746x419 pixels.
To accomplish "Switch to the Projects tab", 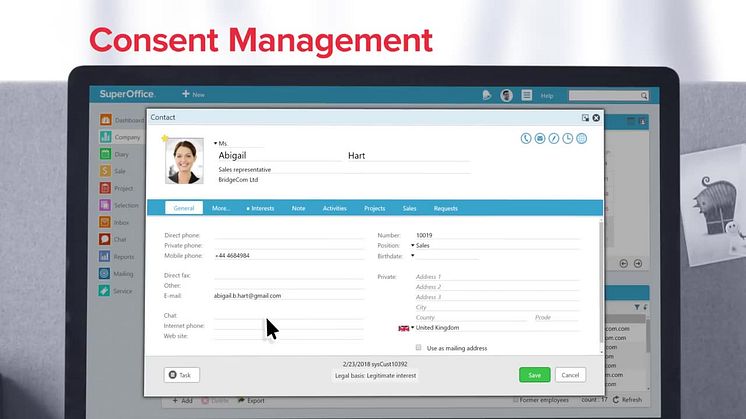I will (x=374, y=208).
